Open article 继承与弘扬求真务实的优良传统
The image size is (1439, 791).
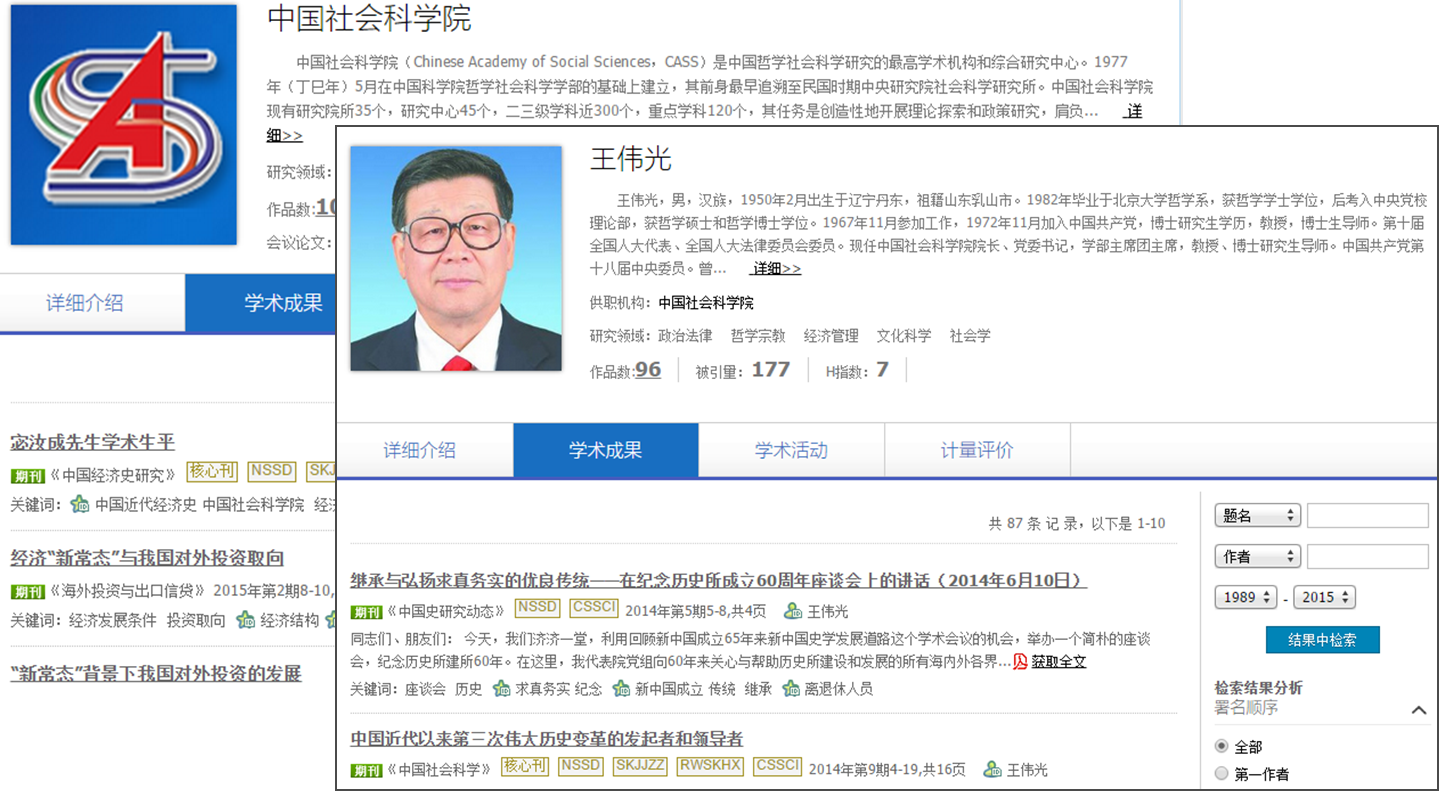718,580
